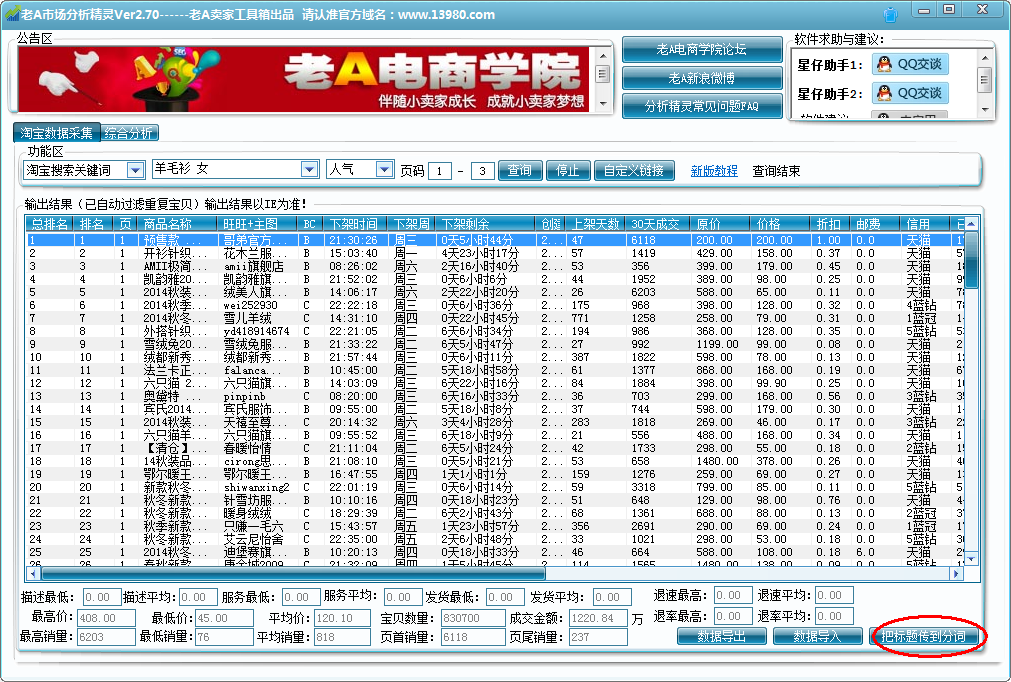
Task: Switch to the 综合分析 tab
Action: (129, 133)
